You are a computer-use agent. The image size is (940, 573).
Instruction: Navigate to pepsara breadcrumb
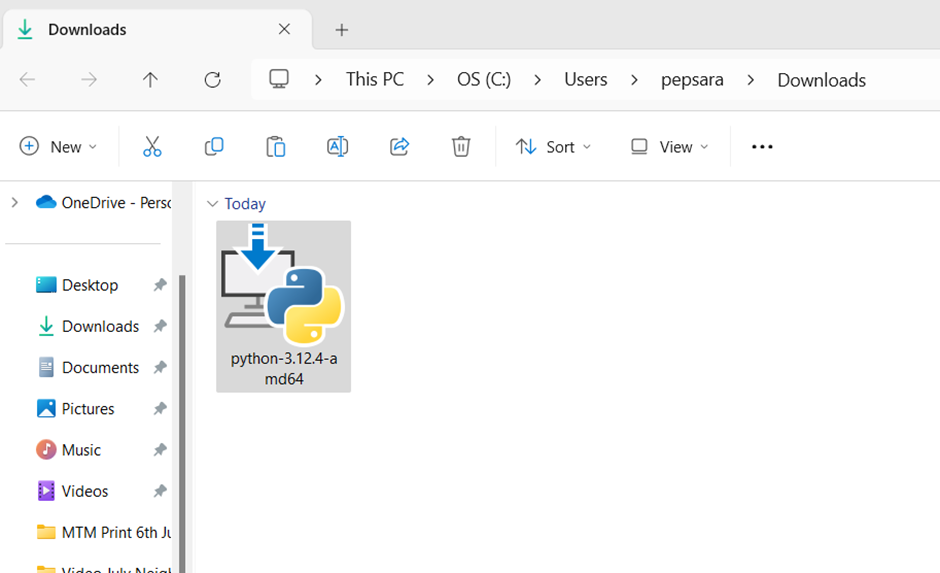692,79
